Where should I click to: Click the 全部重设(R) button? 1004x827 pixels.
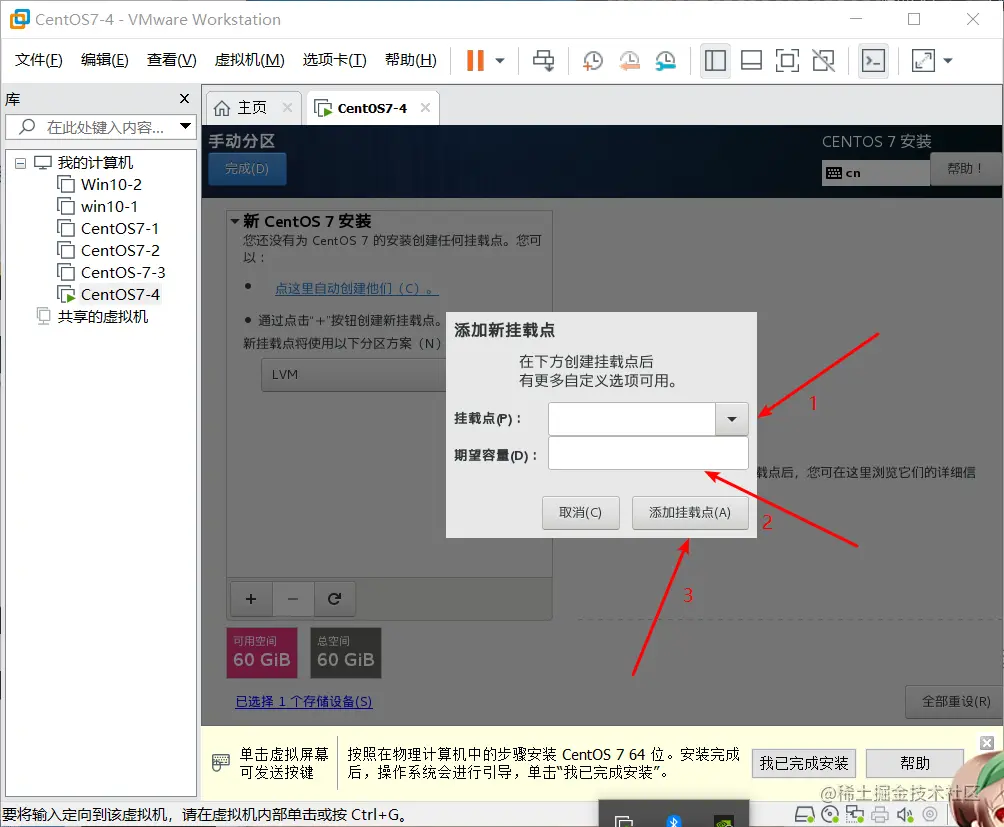954,702
